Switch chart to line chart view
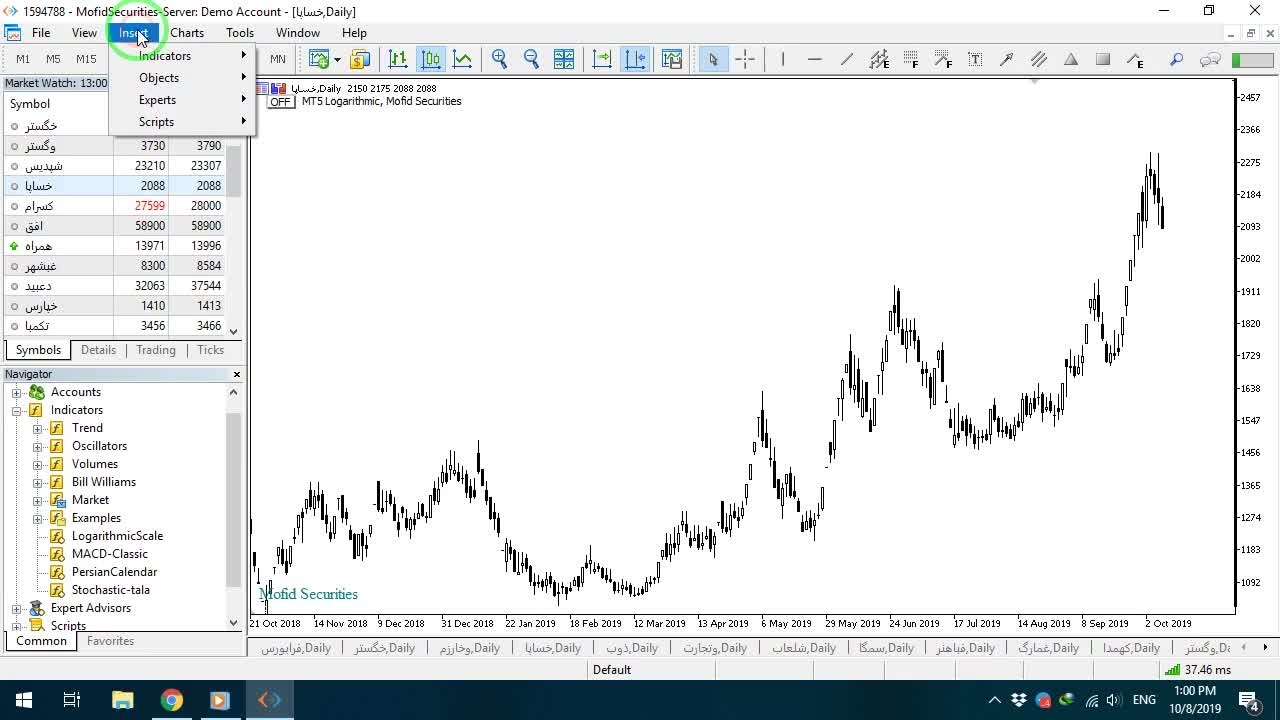 pos(462,59)
